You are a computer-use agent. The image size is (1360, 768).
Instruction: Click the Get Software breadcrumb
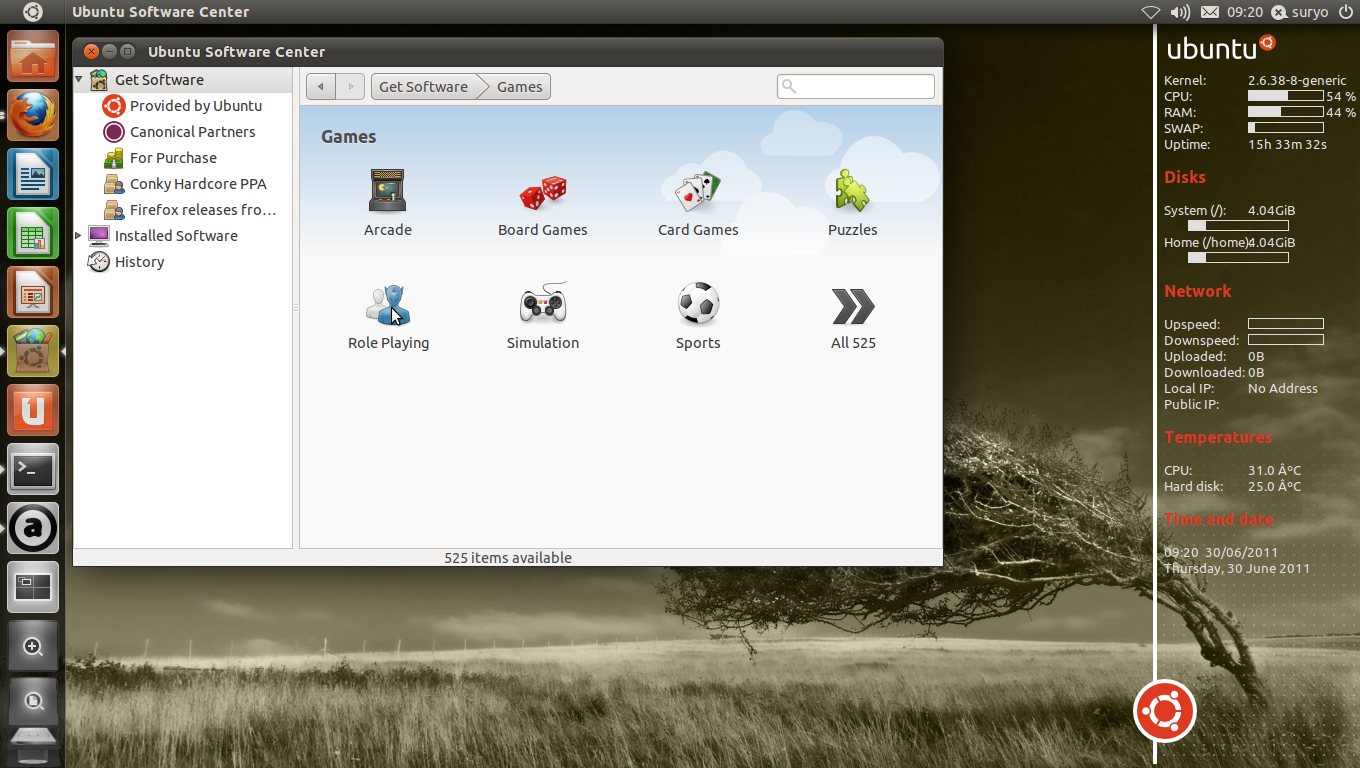(423, 87)
